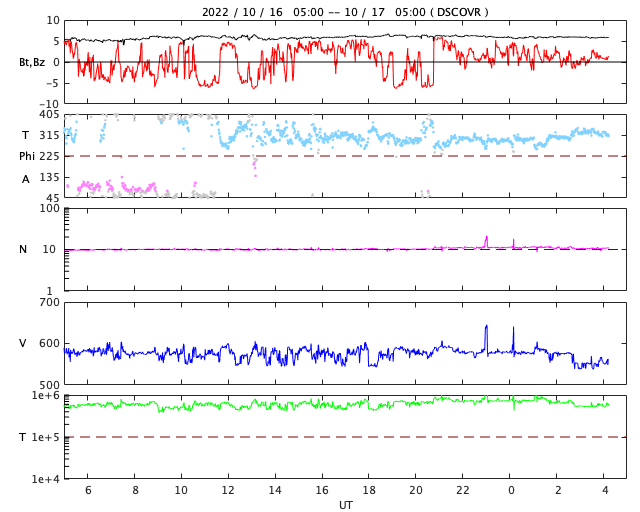
Task: Click the "-10" tick of the Bt,Bz panel
Action: click(51, 105)
